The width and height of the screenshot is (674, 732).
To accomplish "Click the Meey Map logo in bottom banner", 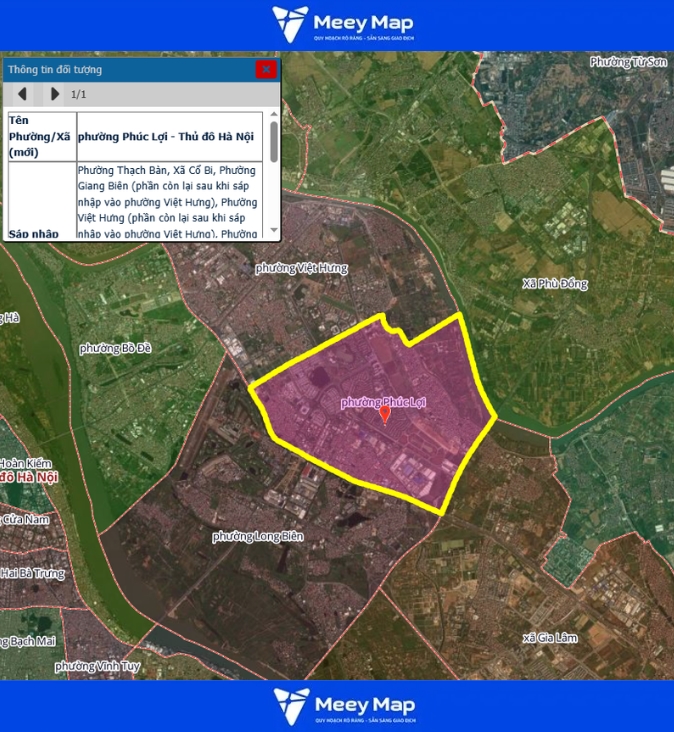I will [343, 706].
